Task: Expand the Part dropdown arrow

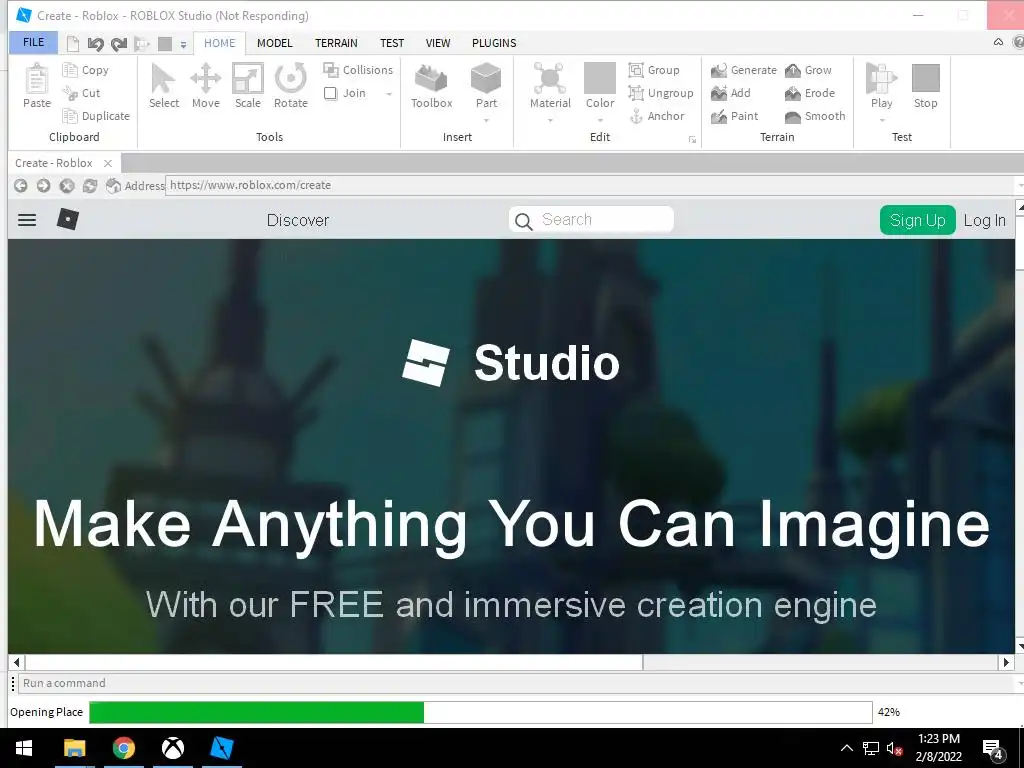Action: tap(487, 120)
